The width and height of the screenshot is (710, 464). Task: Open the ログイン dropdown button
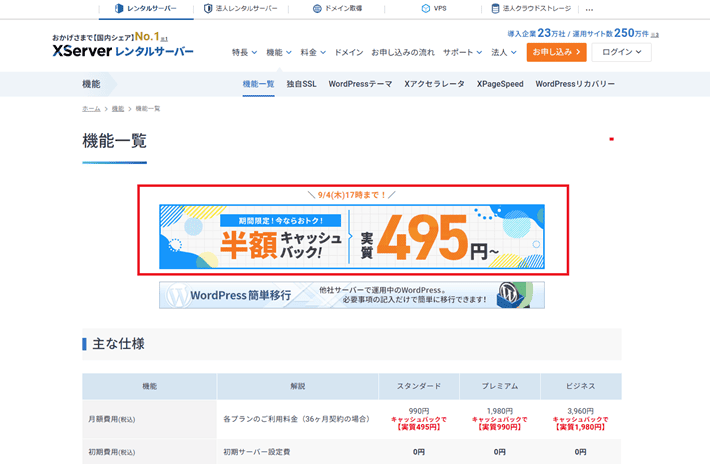click(x=621, y=52)
